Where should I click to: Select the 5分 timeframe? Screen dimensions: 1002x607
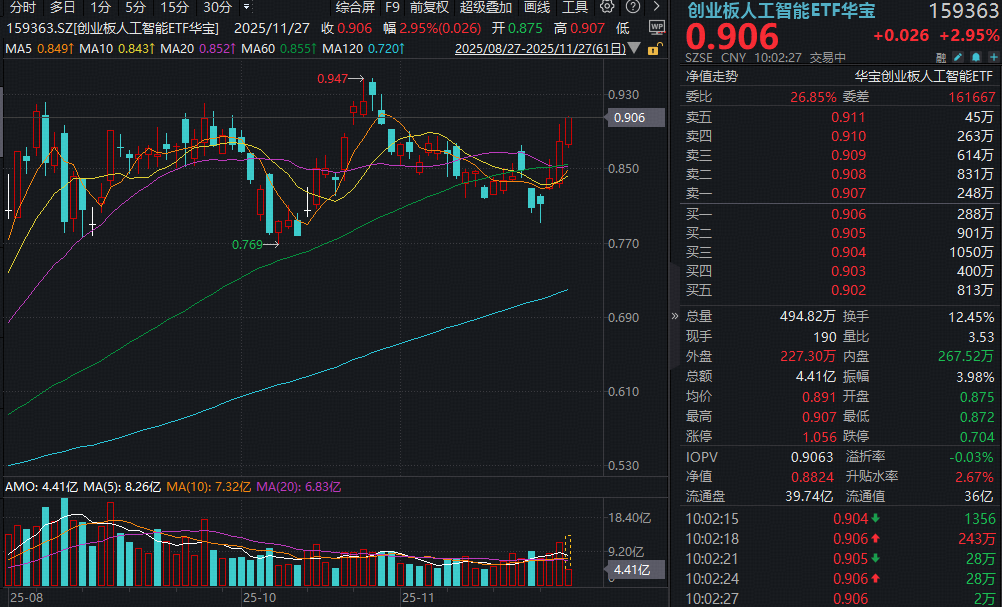[x=135, y=6]
